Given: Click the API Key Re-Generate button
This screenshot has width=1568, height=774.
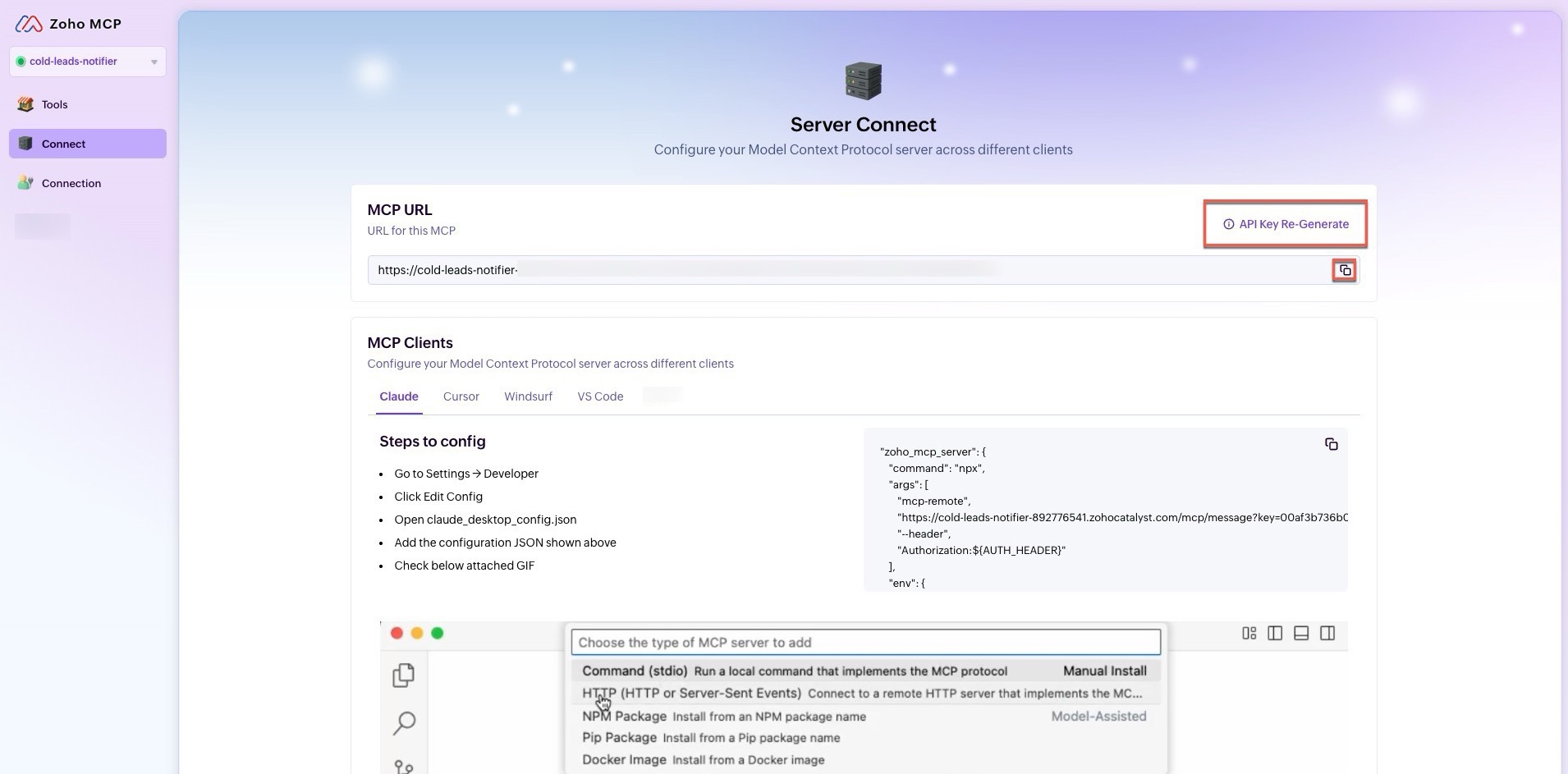Looking at the screenshot, I should pyautogui.click(x=1286, y=224).
